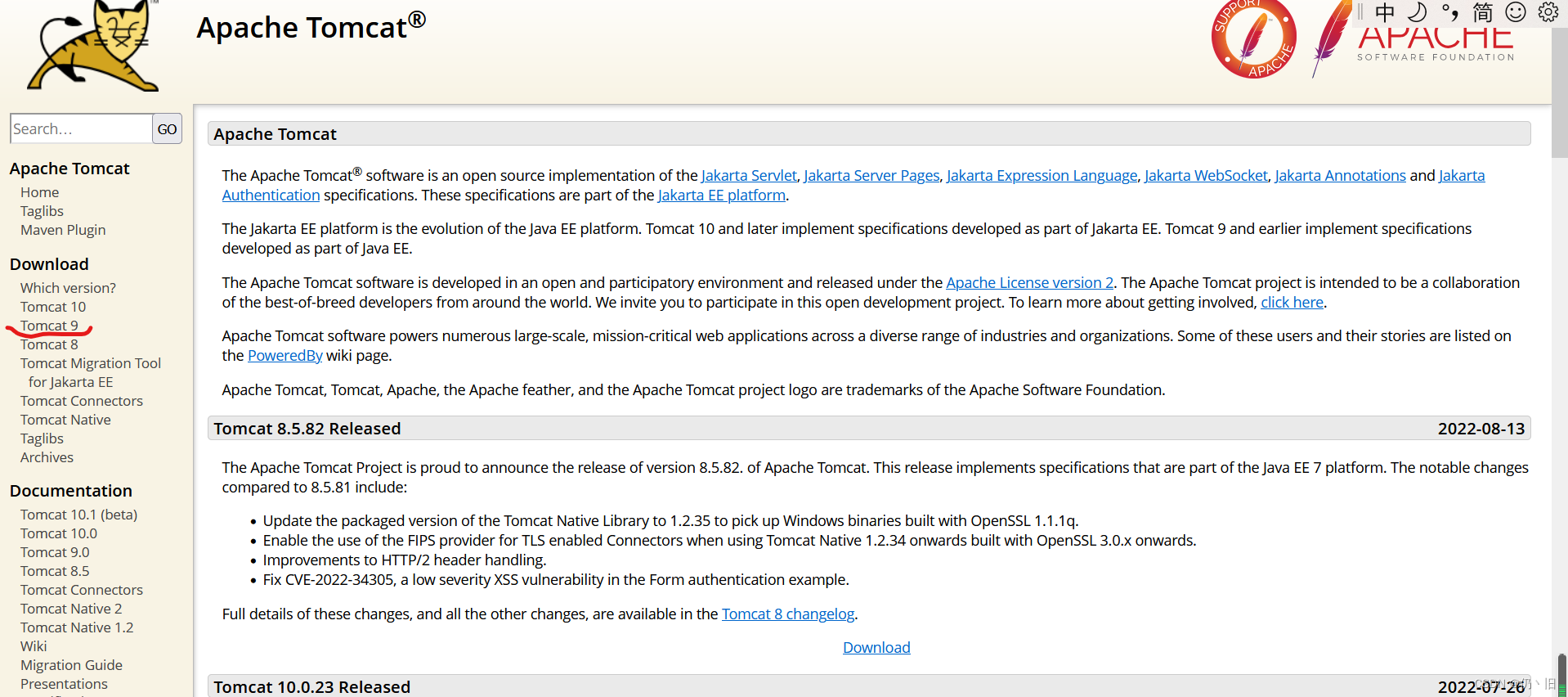Open the IME settings gear icon
Image resolution: width=1568 pixels, height=697 pixels.
1548,12
